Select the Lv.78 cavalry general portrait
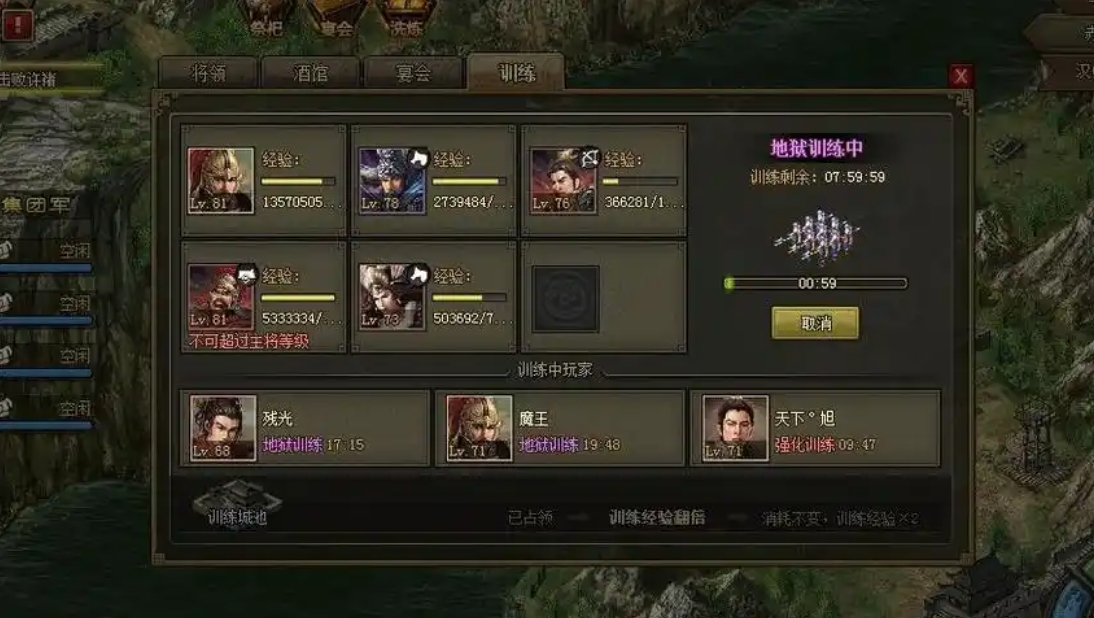Viewport: 1094px width, 618px height. pos(392,181)
